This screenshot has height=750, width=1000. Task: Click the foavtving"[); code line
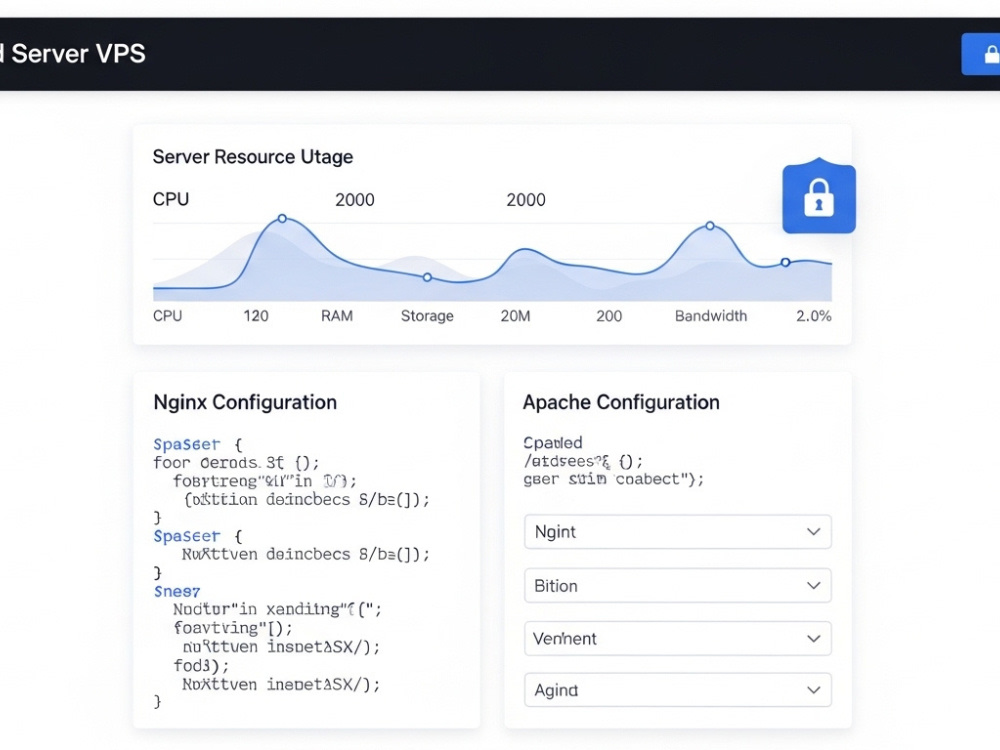tap(233, 628)
